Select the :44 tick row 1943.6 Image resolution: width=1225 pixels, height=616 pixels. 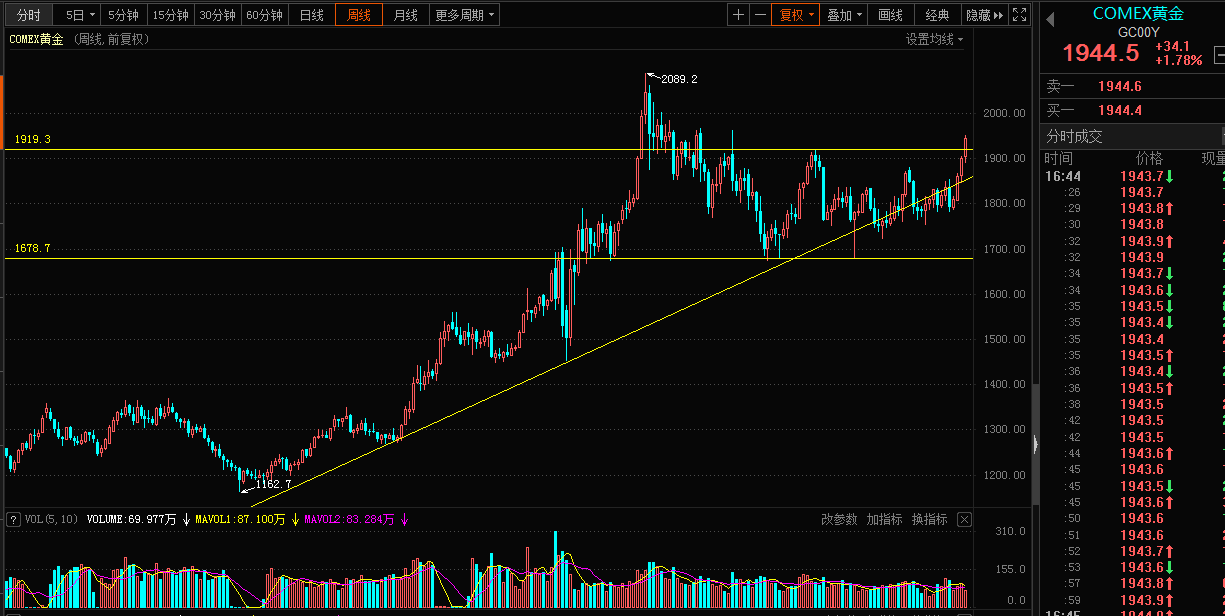tap(1132, 453)
